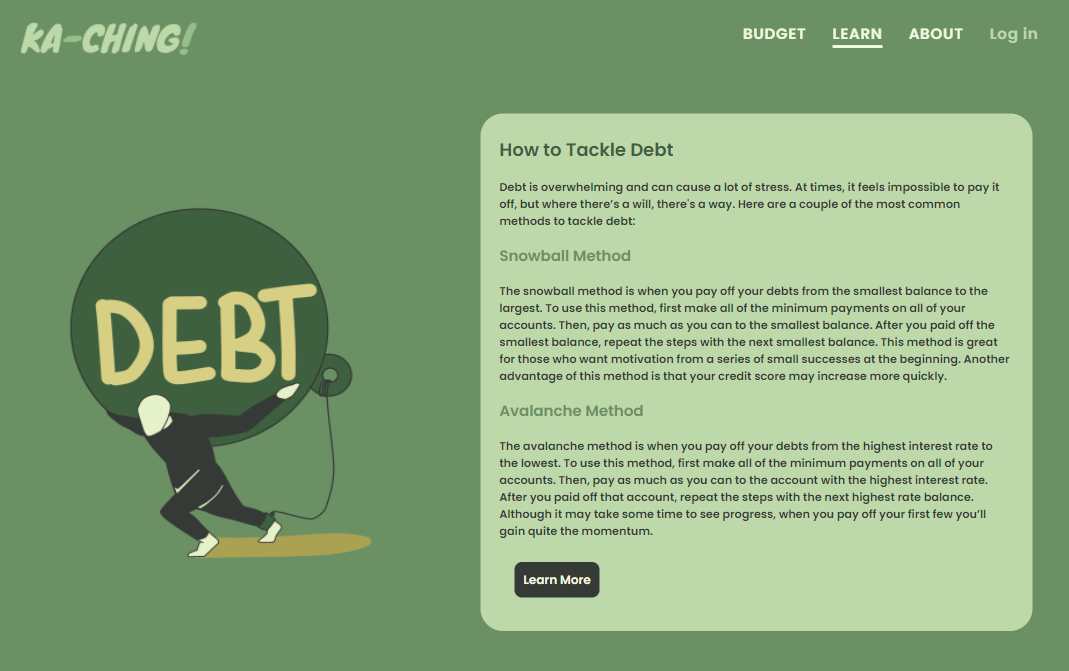Viewport: 1069px width, 671px height.
Task: Click the Learn More button
Action: tap(556, 580)
